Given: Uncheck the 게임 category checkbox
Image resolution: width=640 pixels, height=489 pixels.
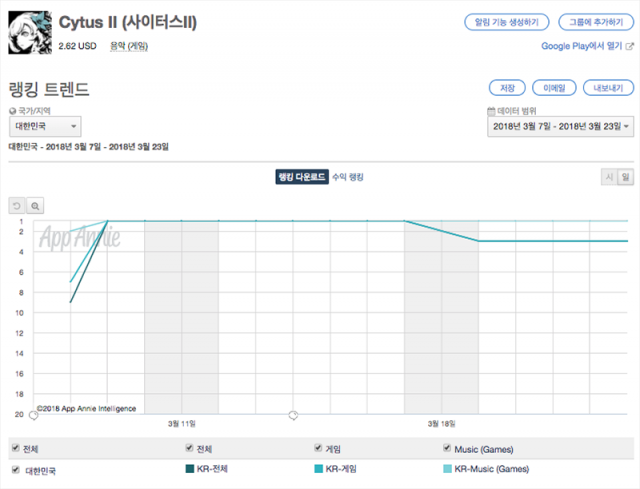Looking at the screenshot, I should pos(319,449).
